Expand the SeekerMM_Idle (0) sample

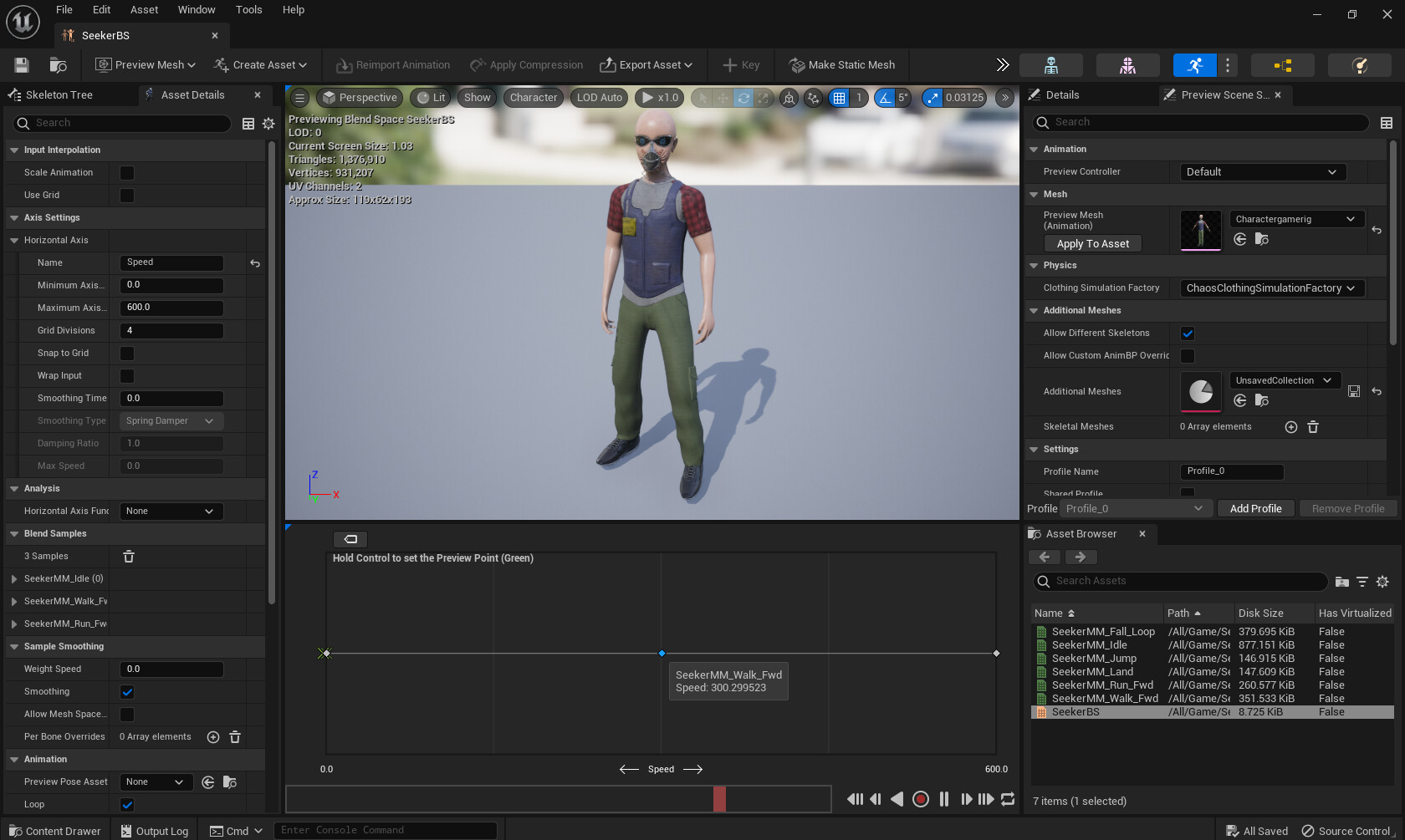[14, 579]
